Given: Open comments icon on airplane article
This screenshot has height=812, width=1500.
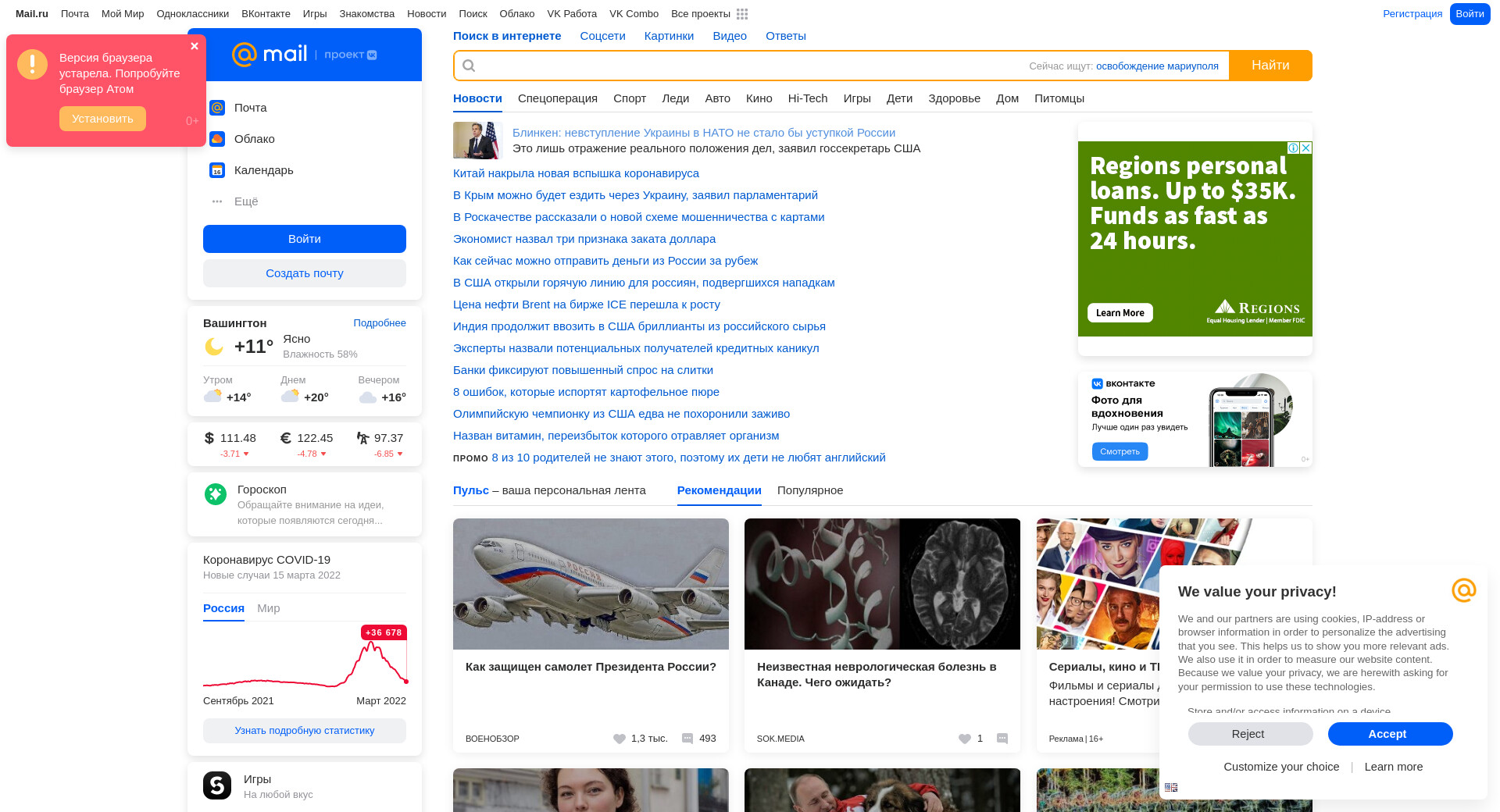Looking at the screenshot, I should [x=687, y=739].
